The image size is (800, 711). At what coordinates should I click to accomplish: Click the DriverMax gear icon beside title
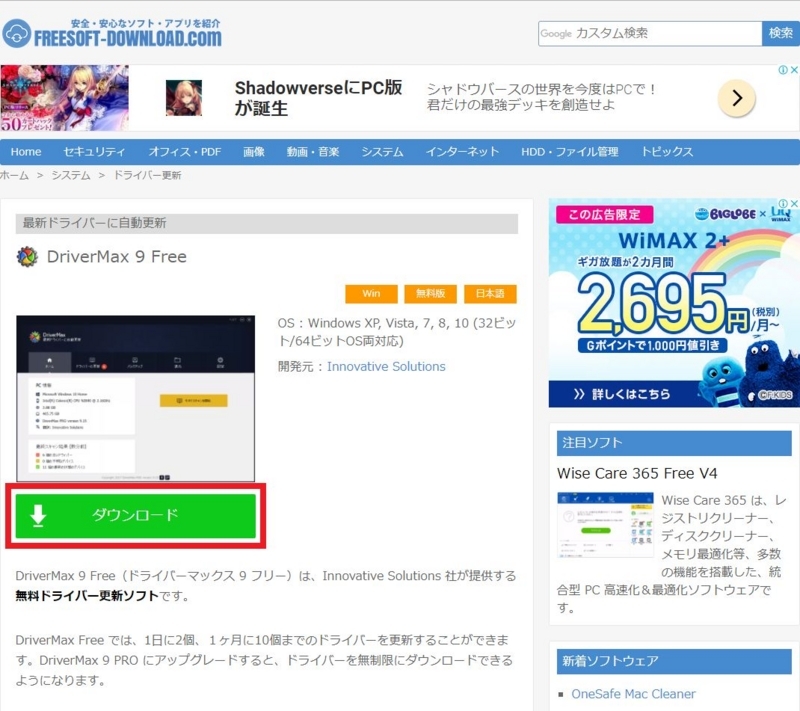(28, 257)
